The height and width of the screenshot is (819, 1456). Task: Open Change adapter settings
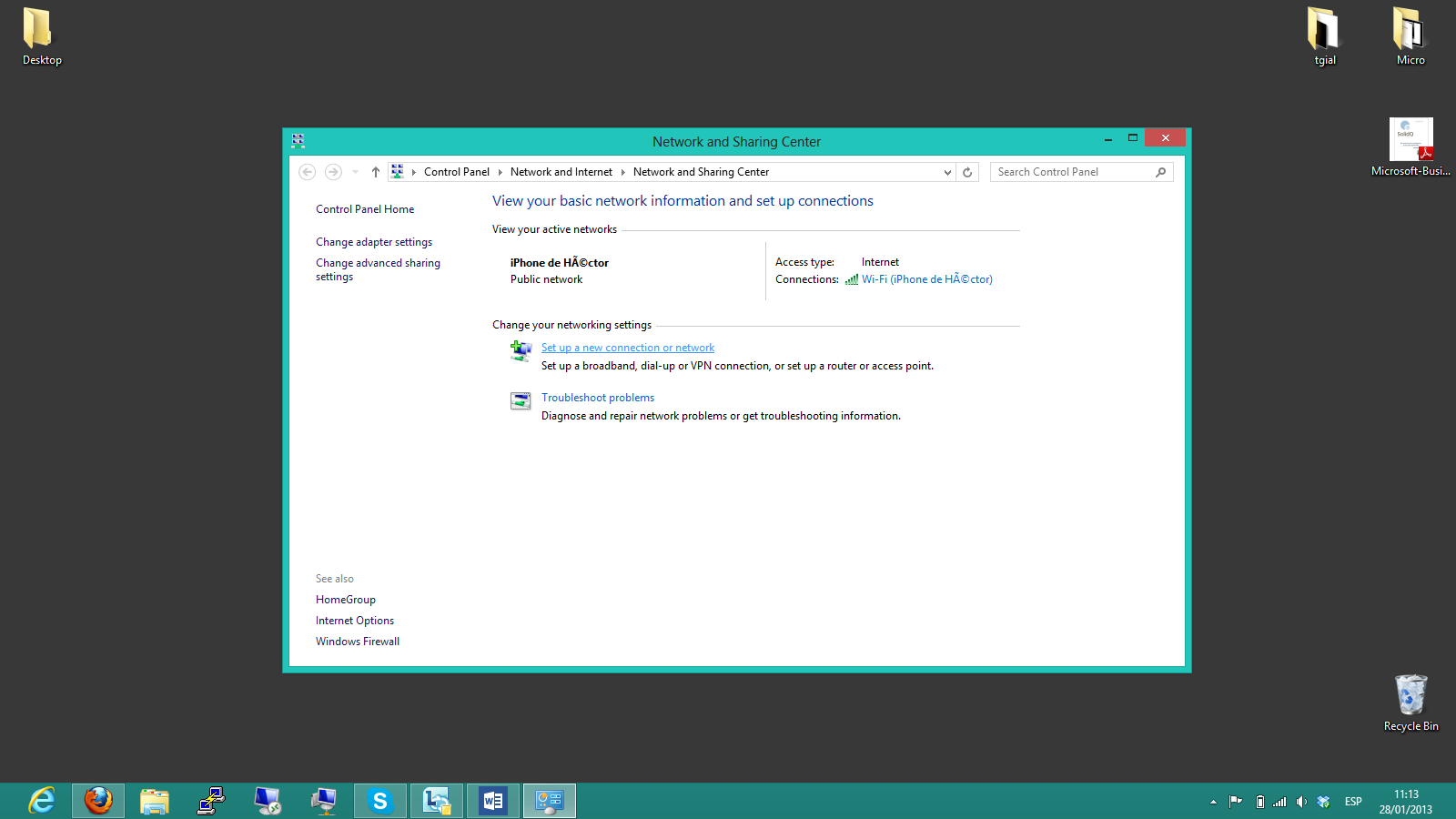pos(374,242)
